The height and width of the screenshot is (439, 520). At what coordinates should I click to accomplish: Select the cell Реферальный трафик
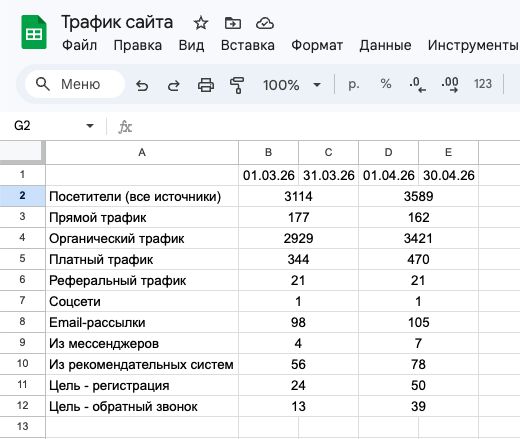tap(142, 280)
